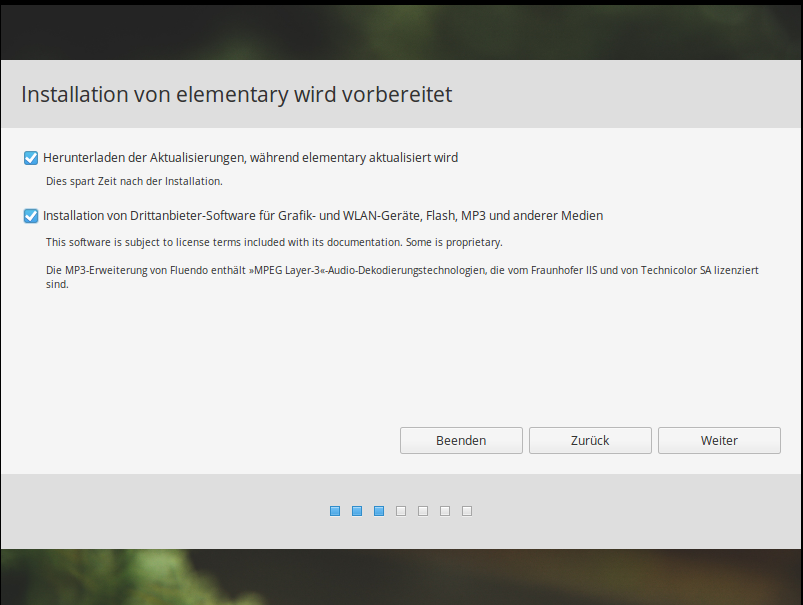Toggle the Drittanbieter-Software installation checkbox
Viewport: 803px width, 605px height.
point(31,216)
